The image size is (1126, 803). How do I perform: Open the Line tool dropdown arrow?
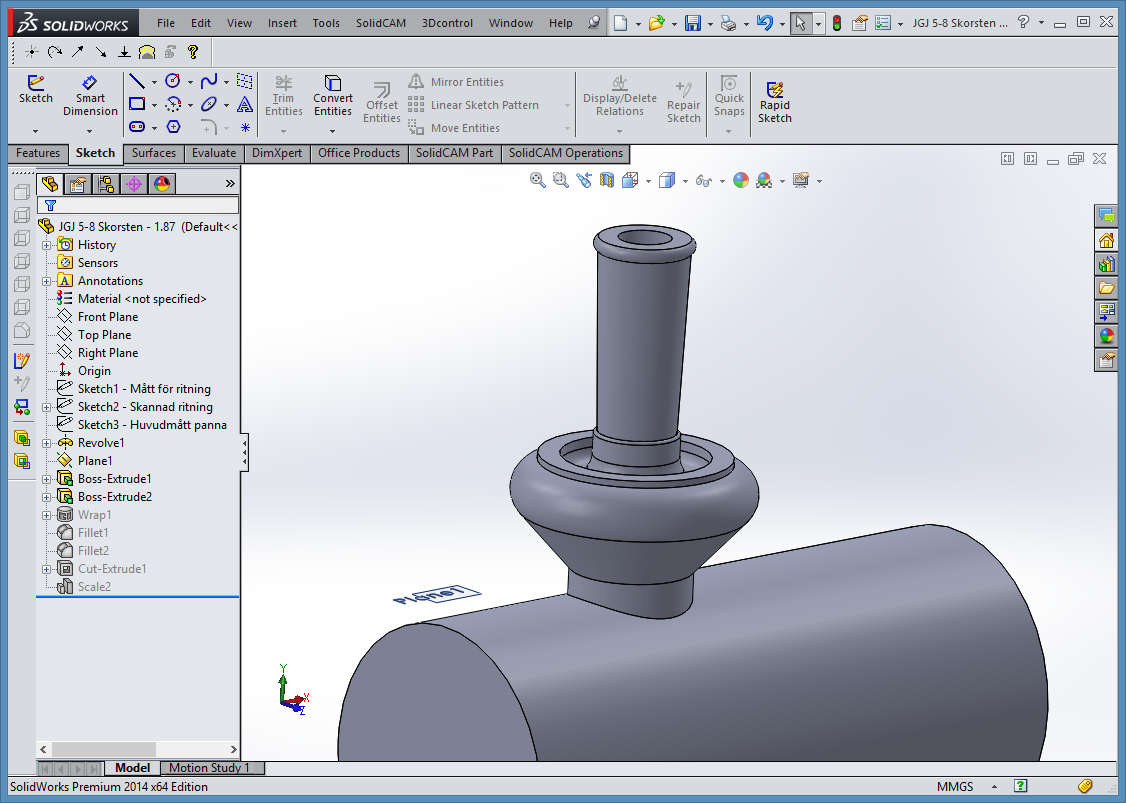pos(154,82)
